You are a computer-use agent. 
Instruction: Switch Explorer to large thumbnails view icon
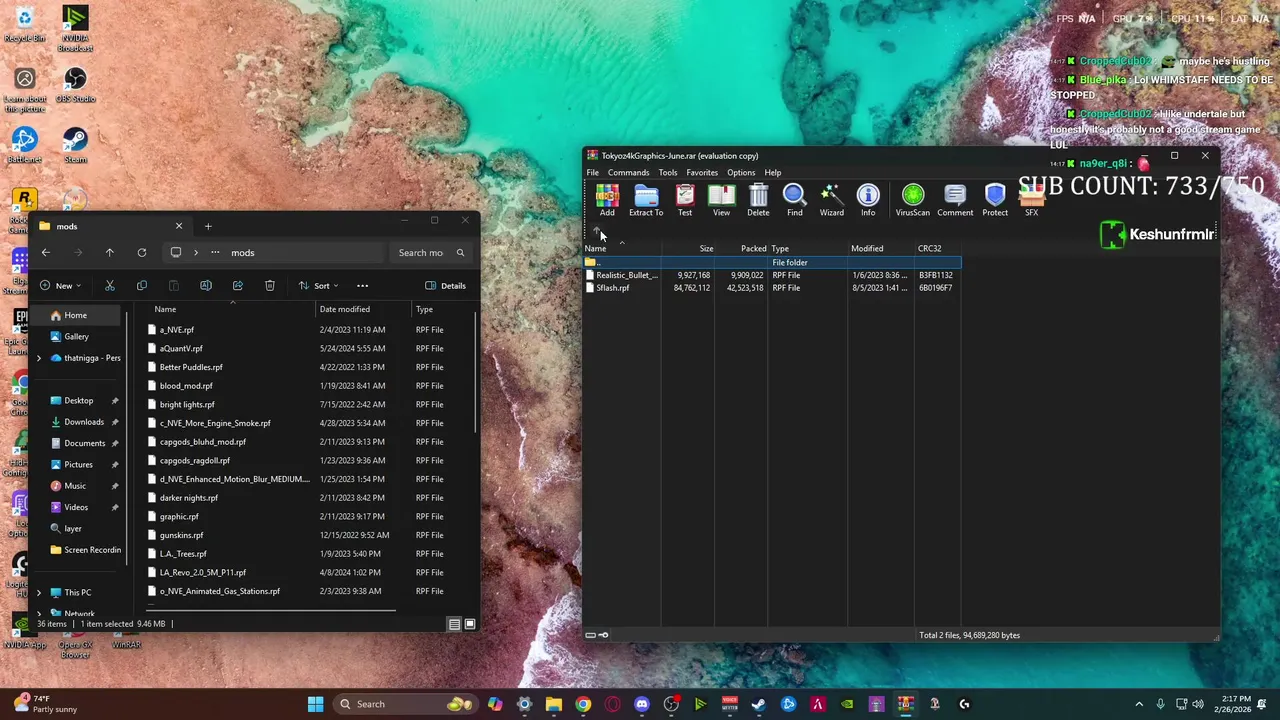pos(470,624)
